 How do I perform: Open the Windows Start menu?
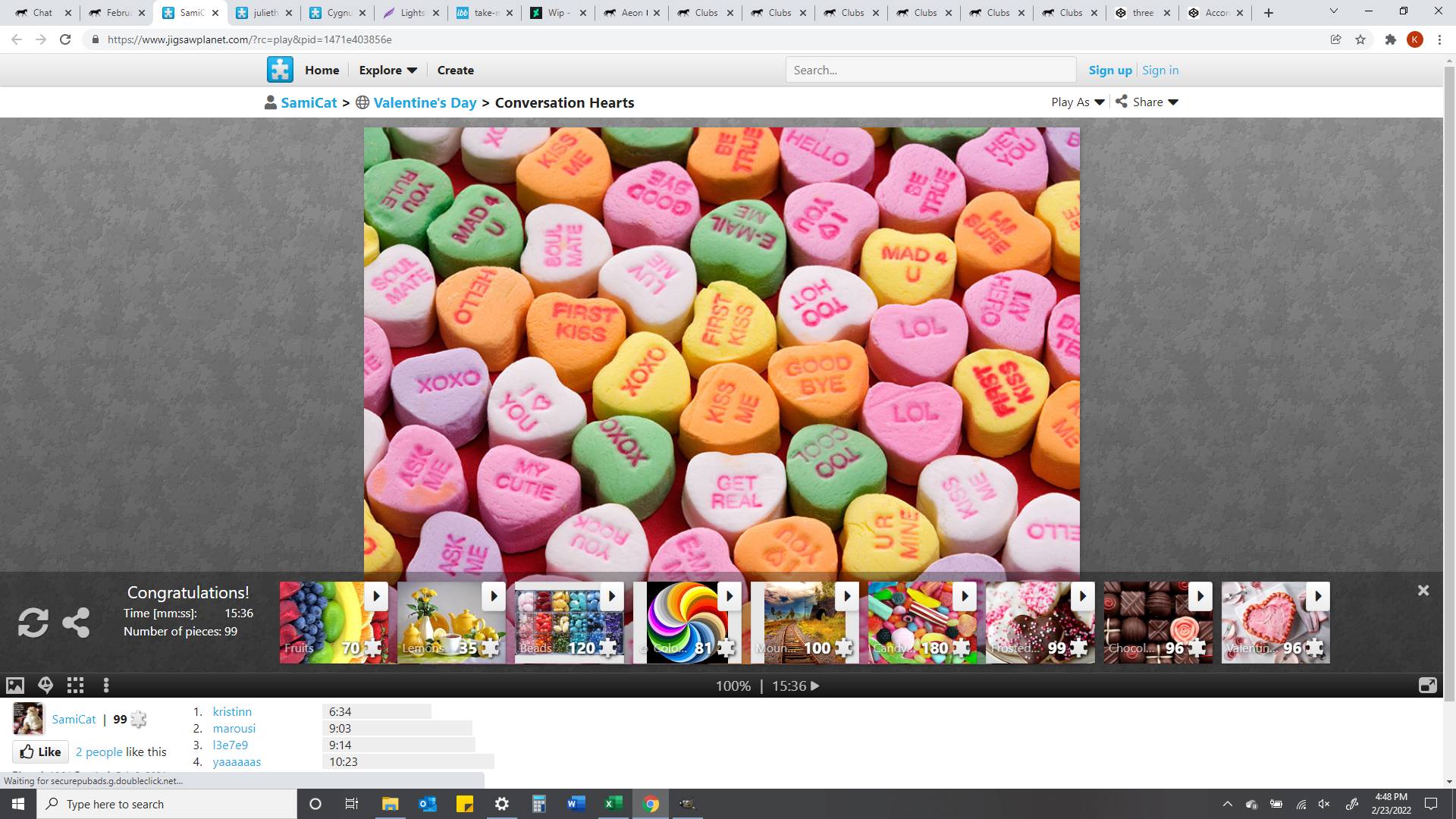click(x=18, y=804)
